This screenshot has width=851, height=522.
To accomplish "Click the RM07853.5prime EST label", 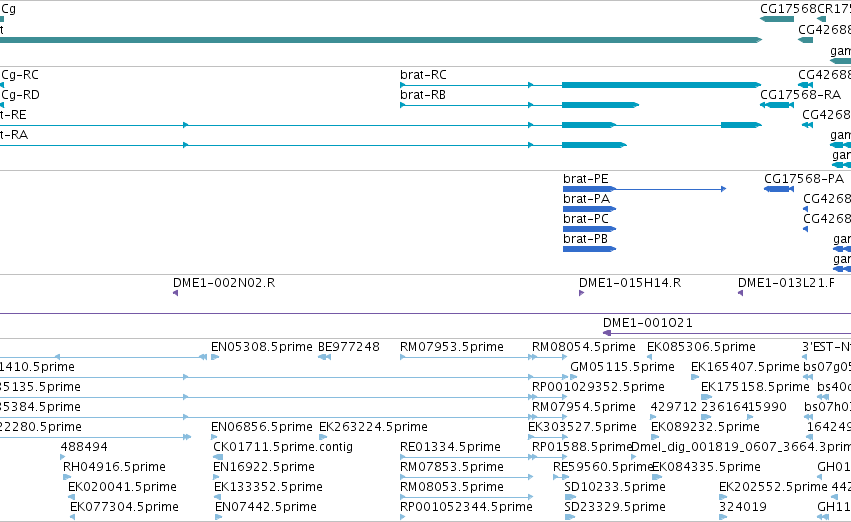I will tap(452, 467).
